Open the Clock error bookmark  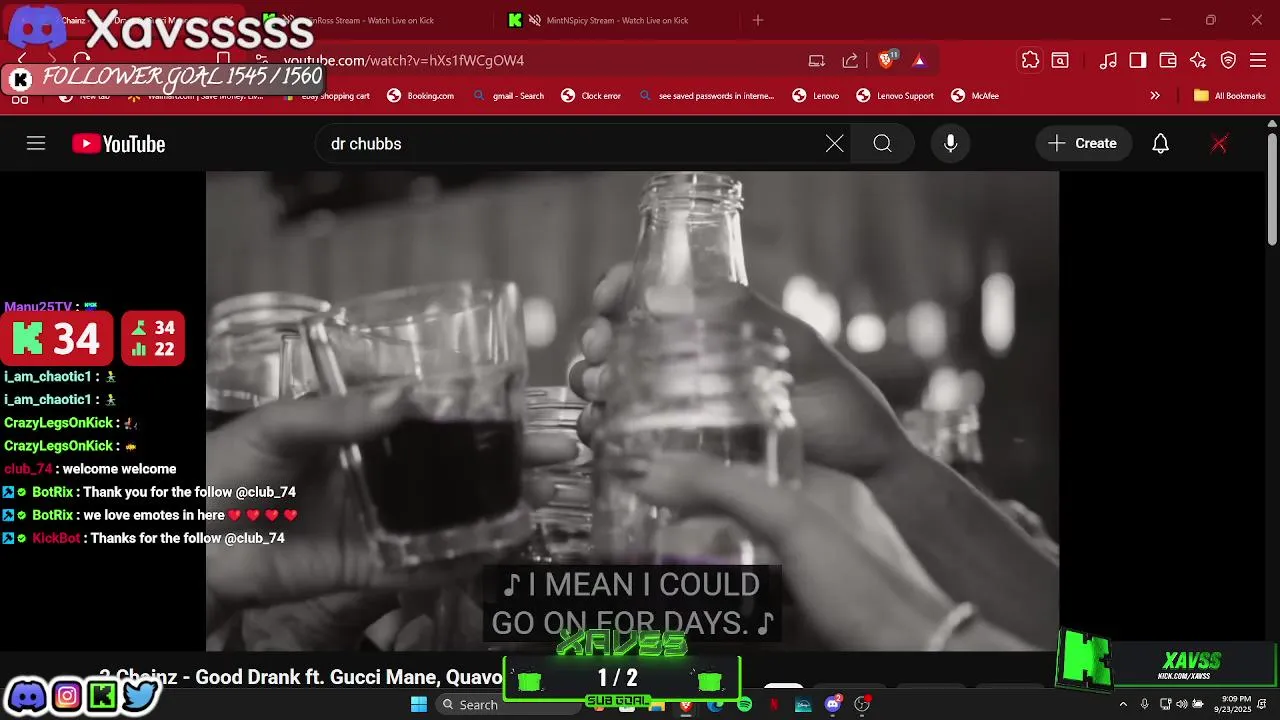click(x=591, y=96)
